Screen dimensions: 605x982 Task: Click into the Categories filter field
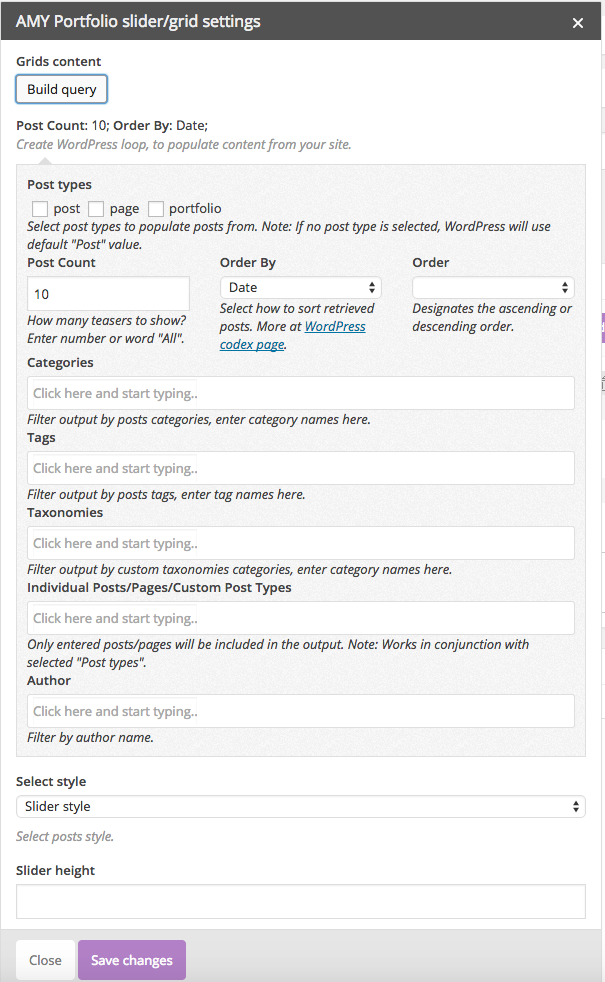tap(300, 393)
